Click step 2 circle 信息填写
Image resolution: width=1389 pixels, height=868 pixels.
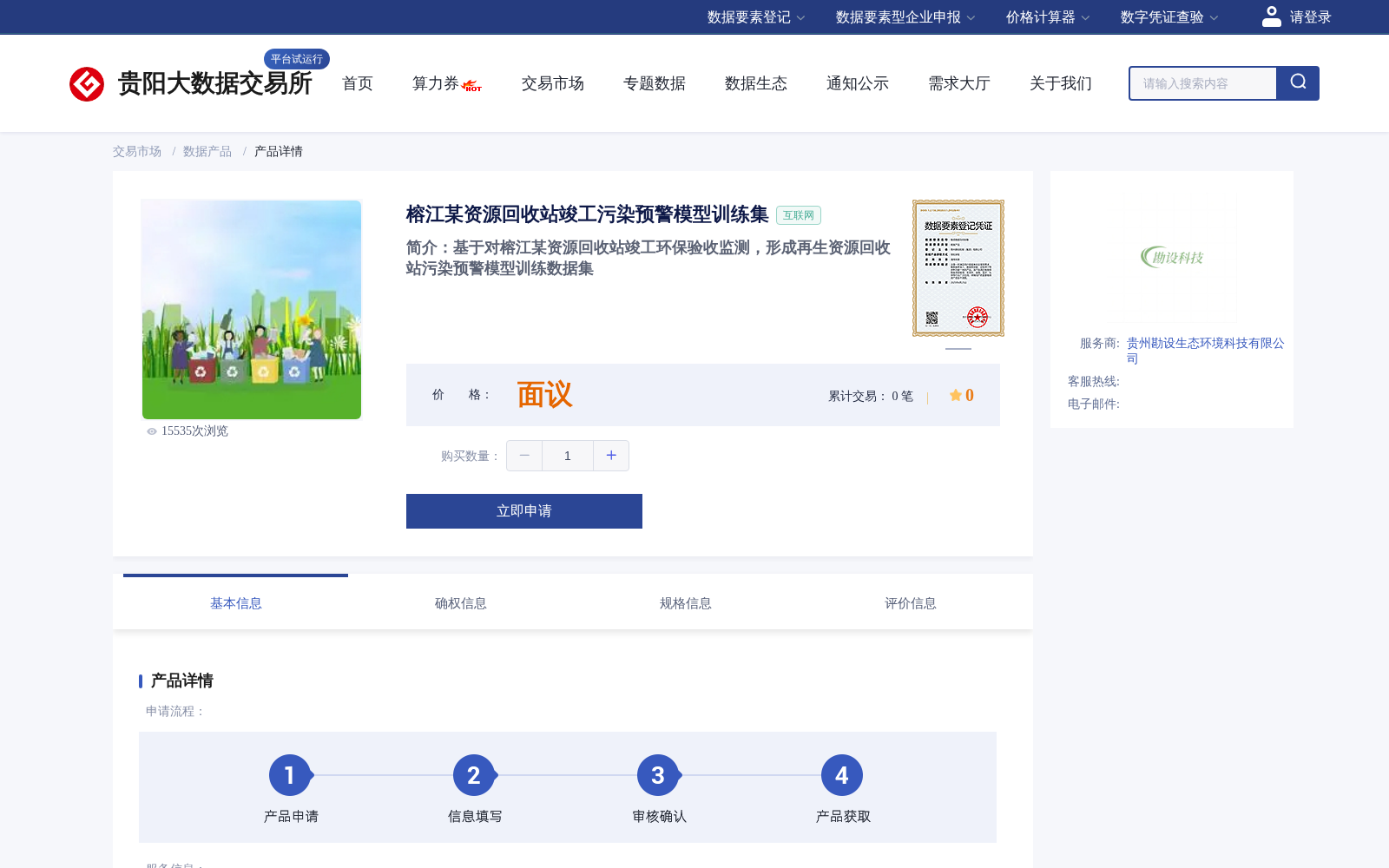[474, 775]
